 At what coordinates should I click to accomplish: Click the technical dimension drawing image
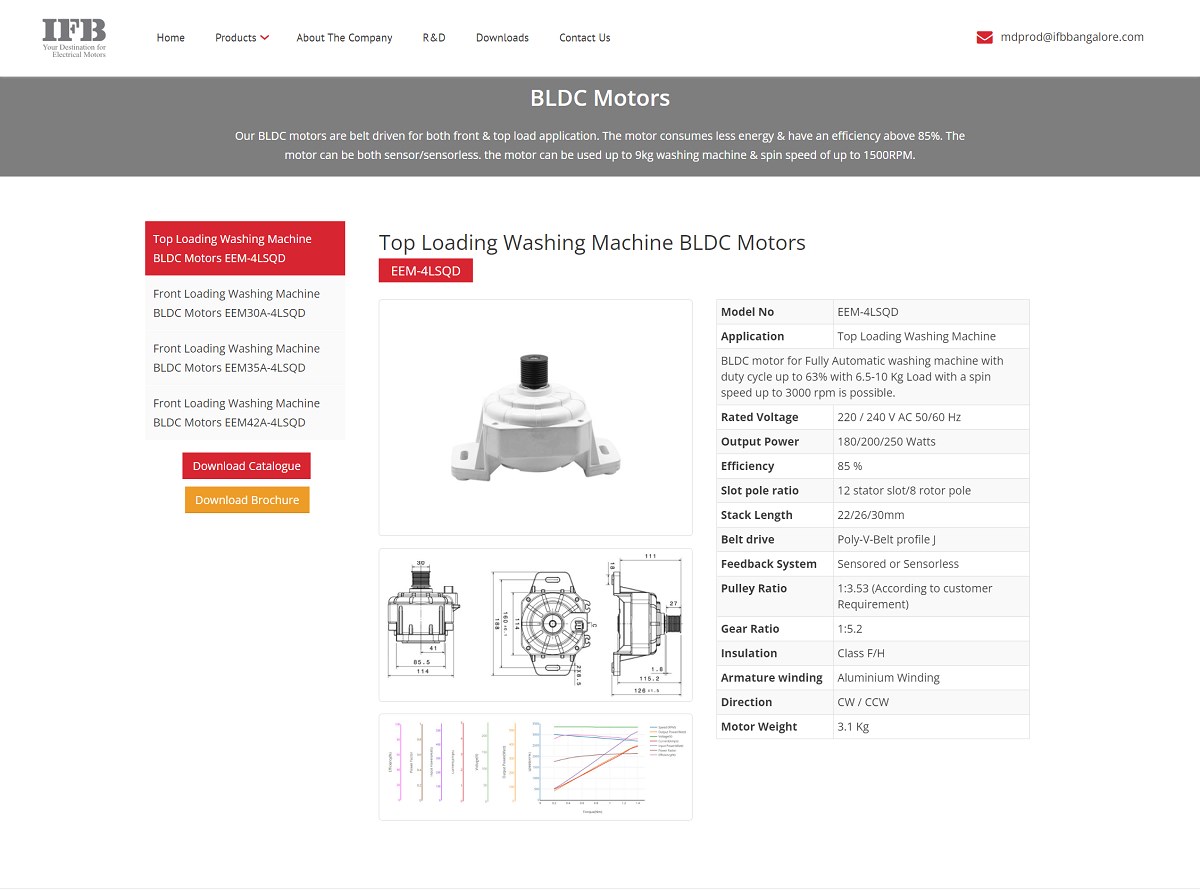click(x=535, y=623)
